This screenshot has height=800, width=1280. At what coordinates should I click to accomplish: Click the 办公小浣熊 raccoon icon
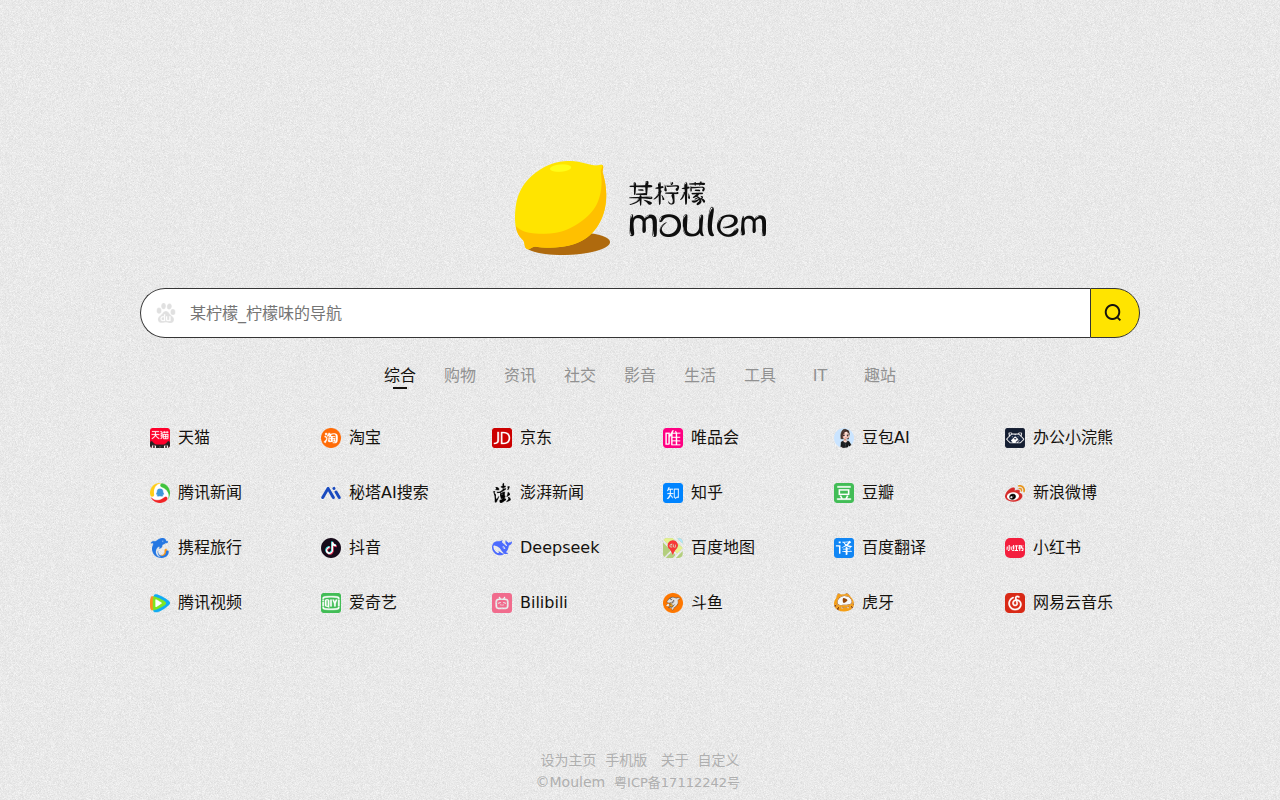tap(1015, 438)
